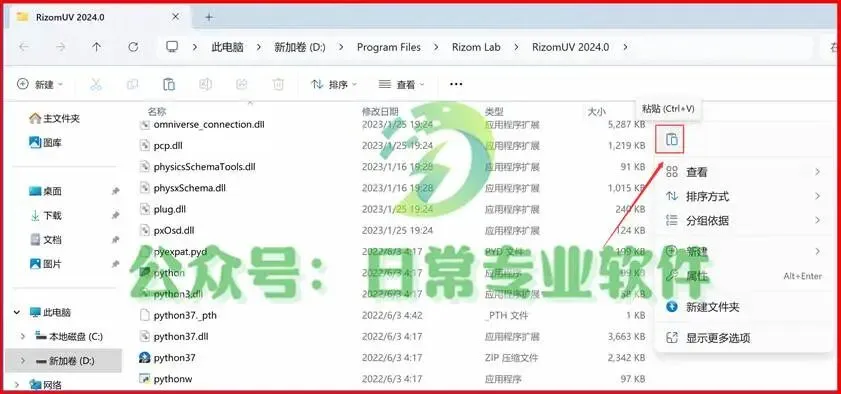Click the Cut scissors icon in toolbar
841x394 pixels.
[95, 84]
